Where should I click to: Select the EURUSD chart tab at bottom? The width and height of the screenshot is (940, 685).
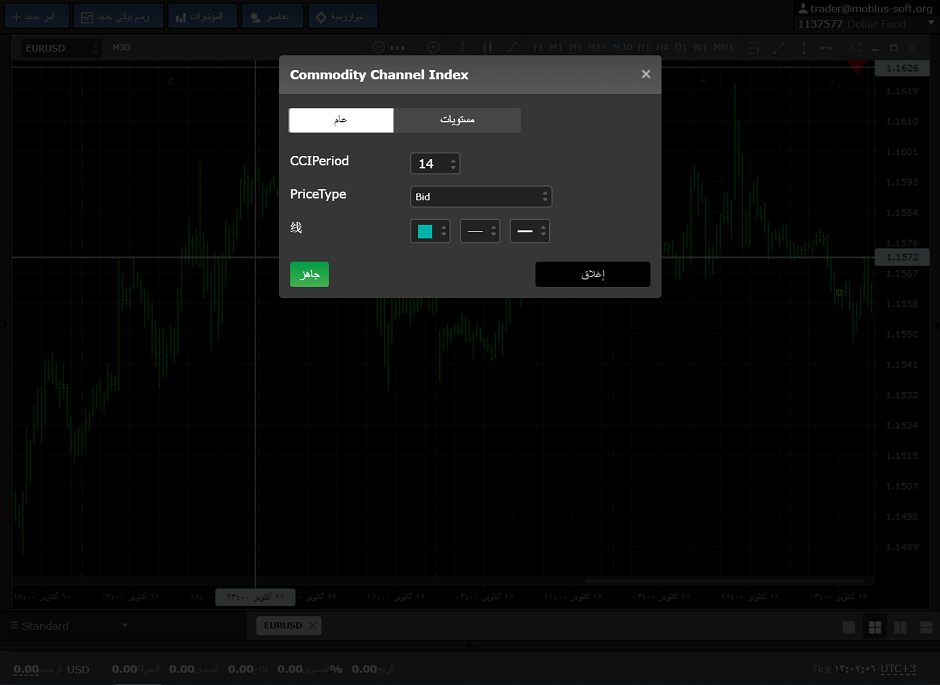coord(283,626)
